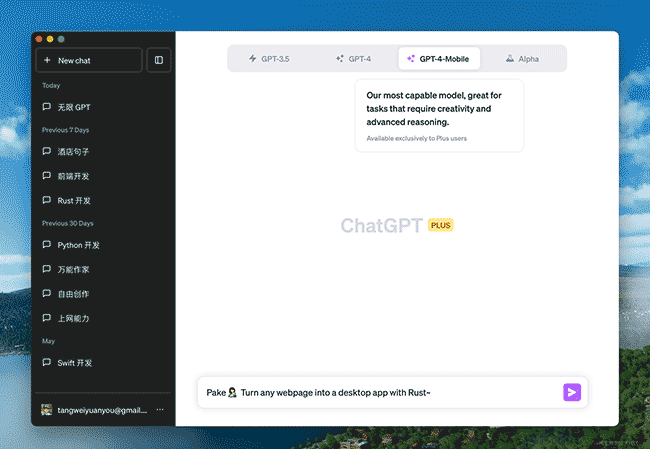Viewport: 650px width, 449px height.
Task: Click the yellow PLUS badge
Action: pos(440,225)
